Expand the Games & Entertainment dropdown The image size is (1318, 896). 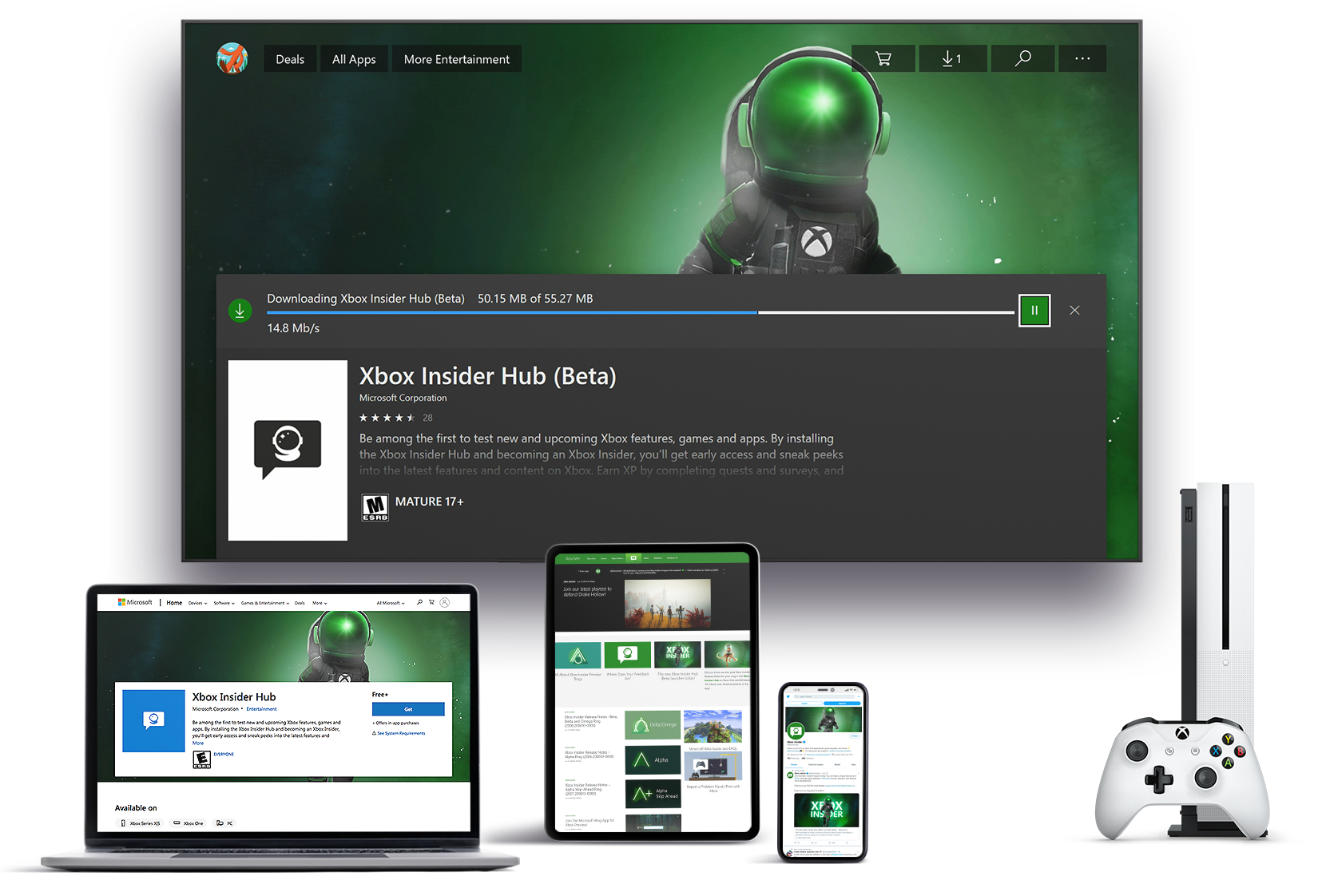264,602
